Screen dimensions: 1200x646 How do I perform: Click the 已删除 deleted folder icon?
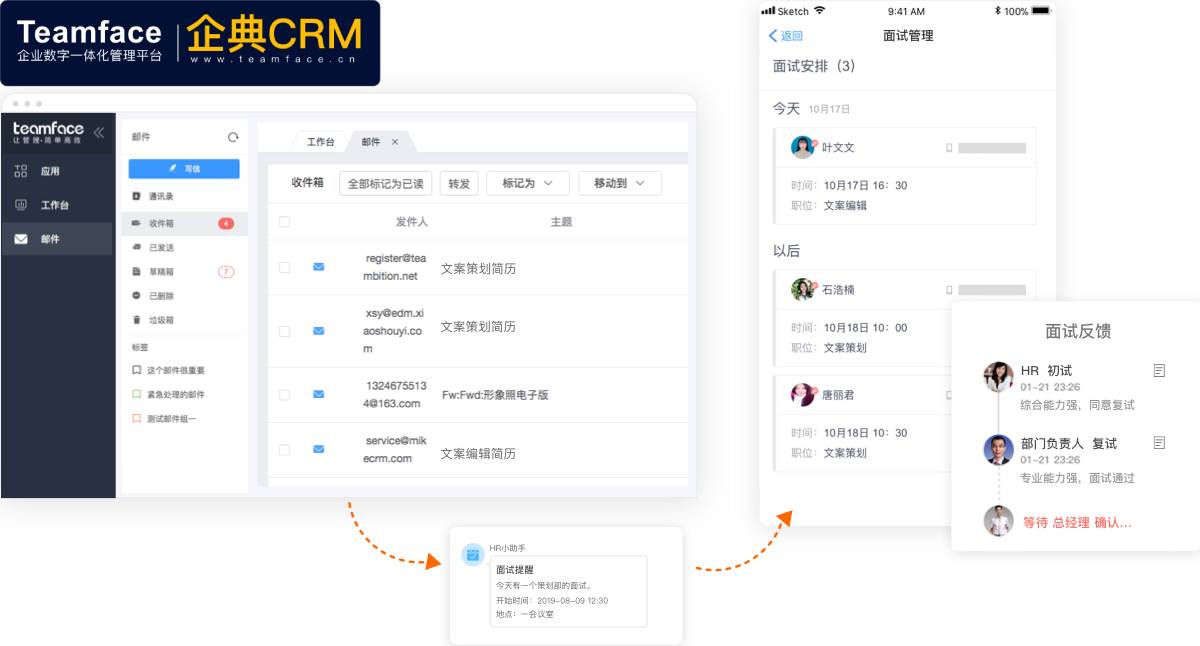coord(137,296)
